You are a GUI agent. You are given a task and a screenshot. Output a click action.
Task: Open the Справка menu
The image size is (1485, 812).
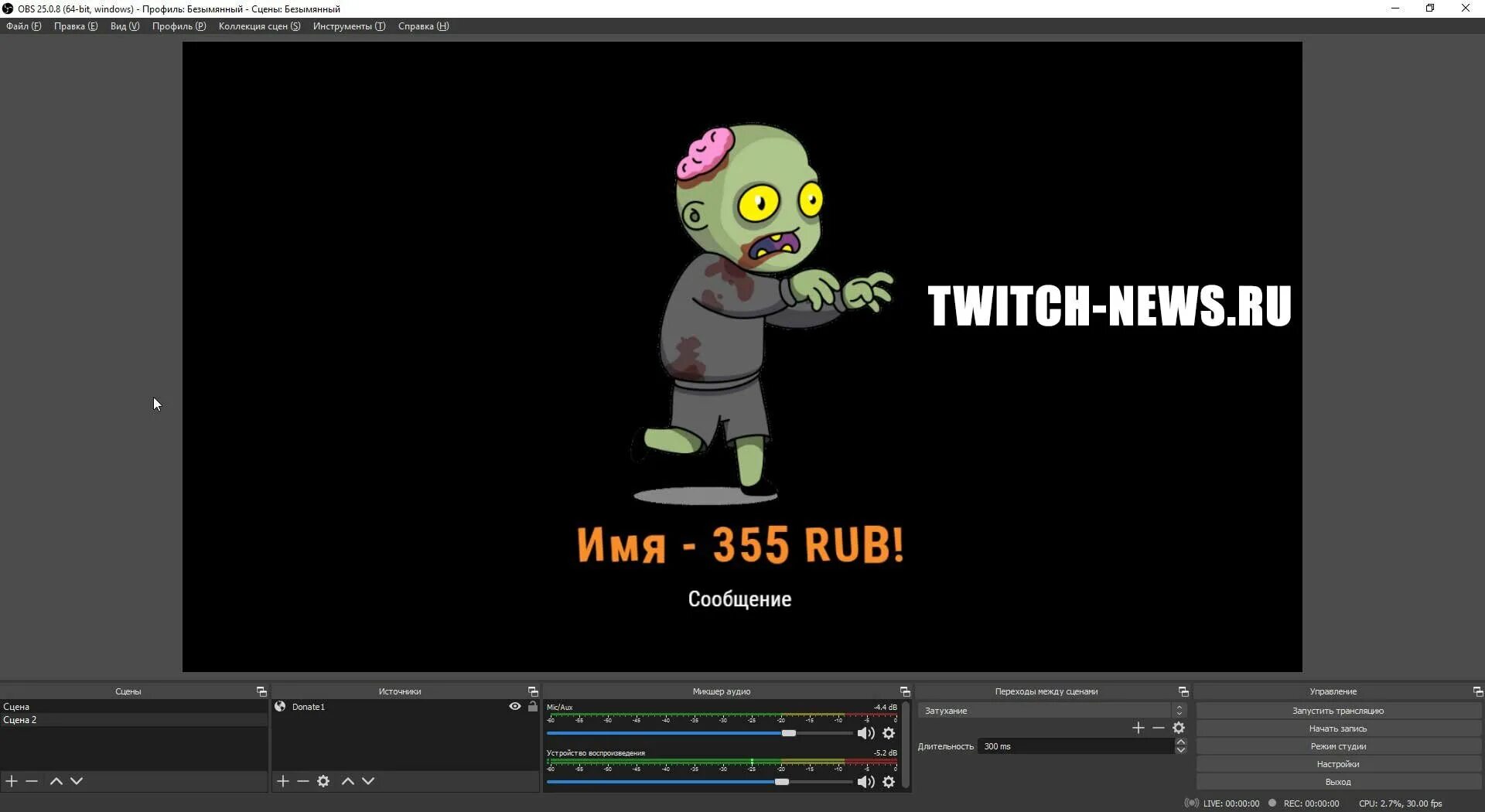pos(424,26)
